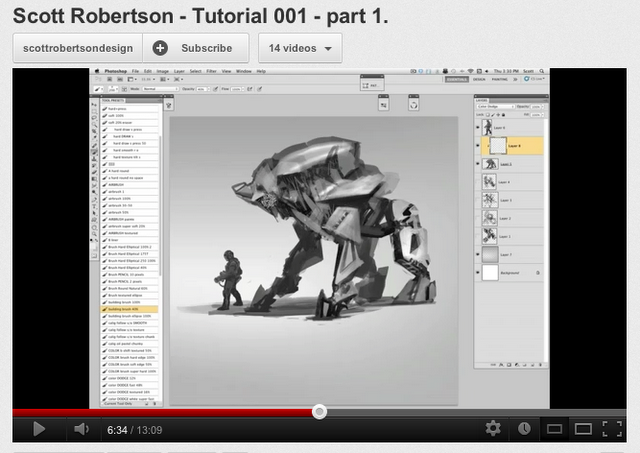640x453 pixels.
Task: Select the Layer 6 thumbnail
Action: pos(488,128)
